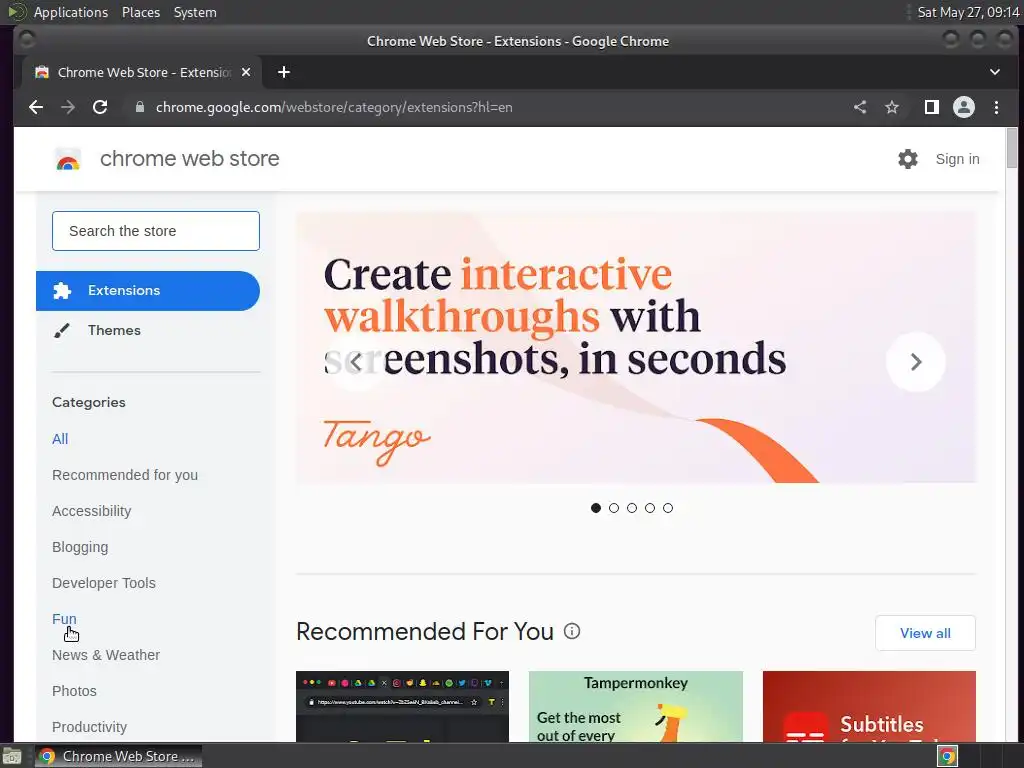
Task: Browse the Accessibility category
Action: 91,511
